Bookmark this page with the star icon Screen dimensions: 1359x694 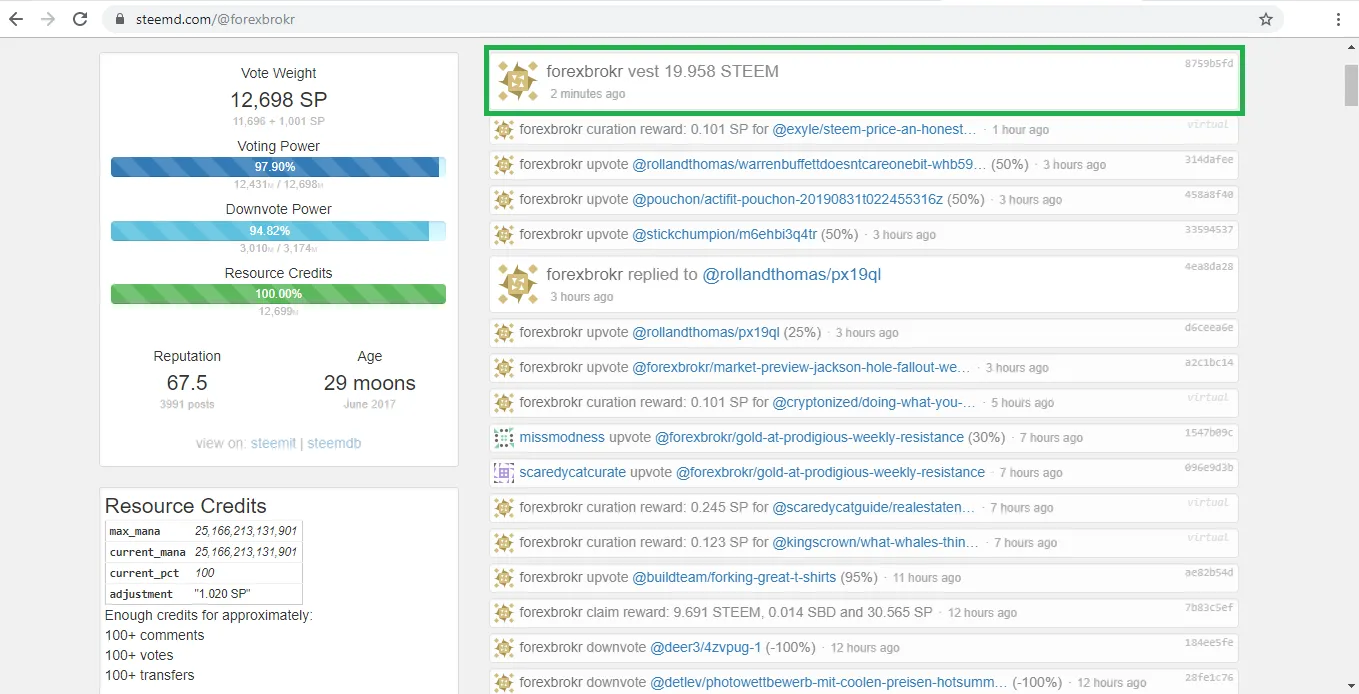point(1266,19)
